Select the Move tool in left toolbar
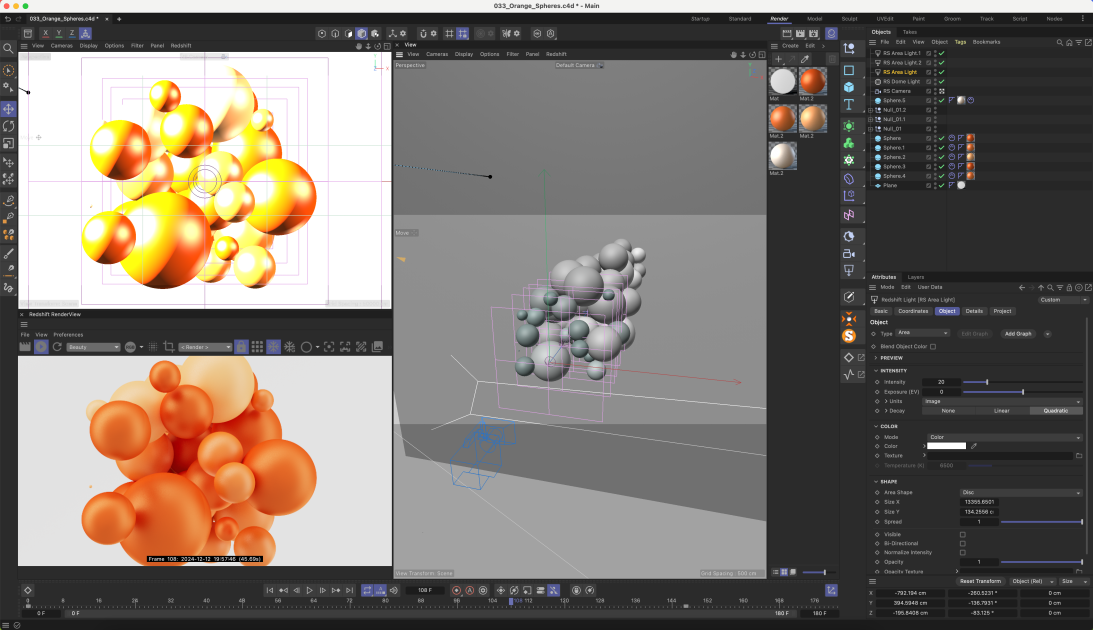Screen dimensions: 1093x630 point(8,109)
